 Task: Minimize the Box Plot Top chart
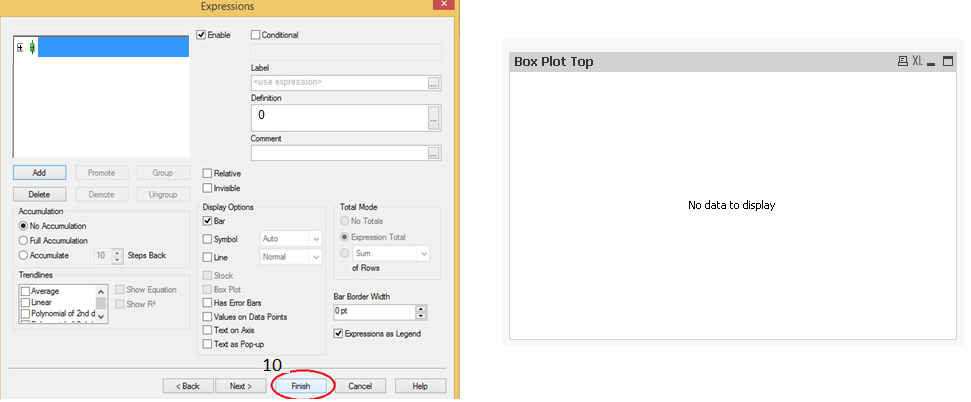(932, 62)
